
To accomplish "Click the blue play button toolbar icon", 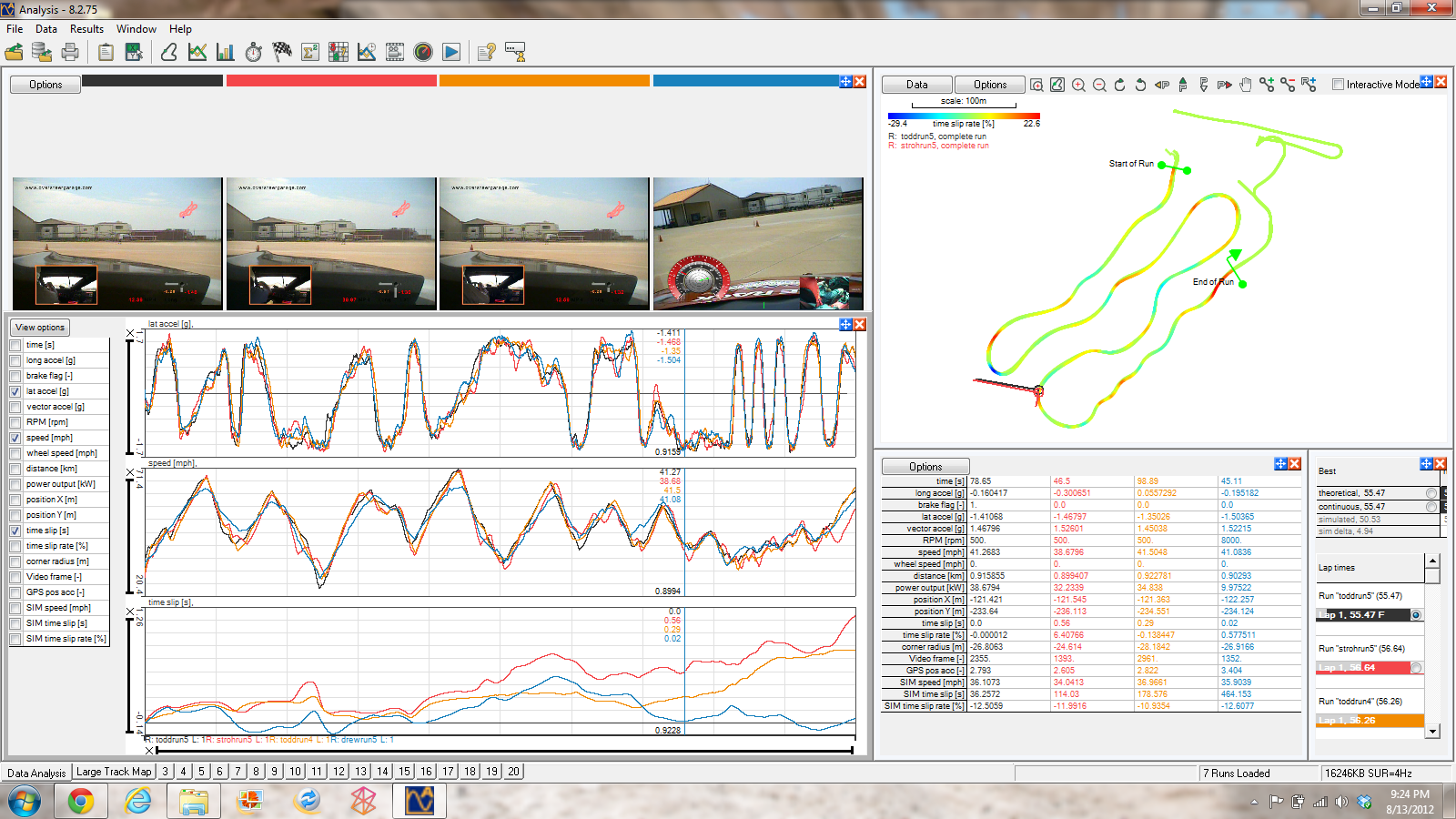I will tap(451, 53).
